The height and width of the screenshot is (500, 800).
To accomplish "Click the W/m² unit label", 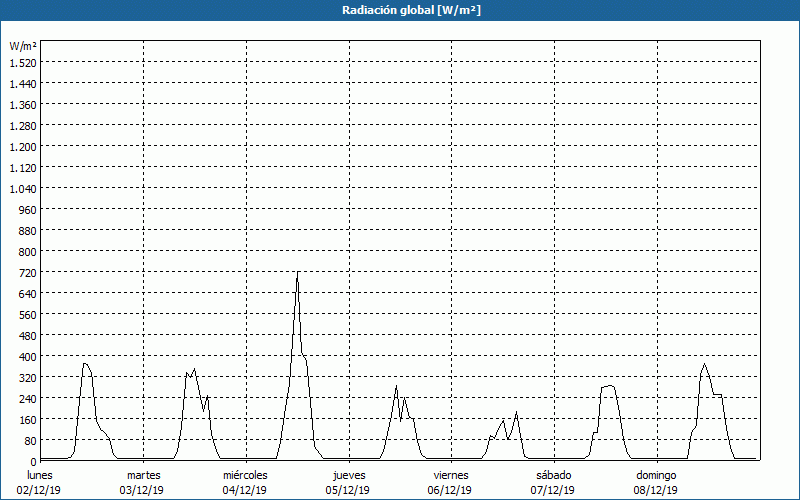I will point(23,46).
